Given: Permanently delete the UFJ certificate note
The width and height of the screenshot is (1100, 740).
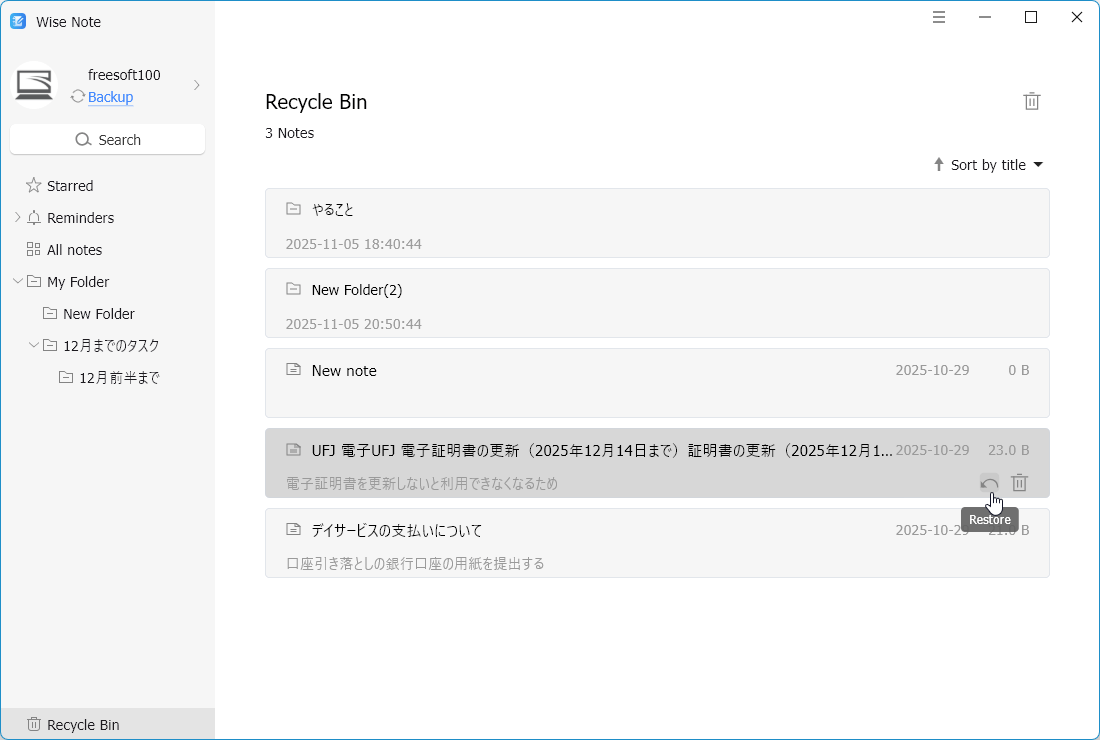Looking at the screenshot, I should coord(1019,483).
